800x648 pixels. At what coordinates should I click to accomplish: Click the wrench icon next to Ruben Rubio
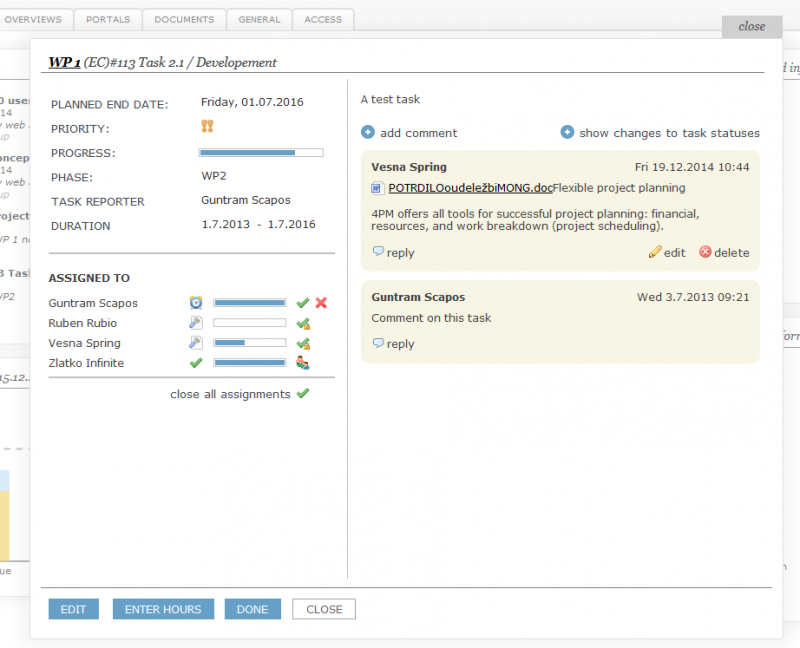[x=196, y=323]
